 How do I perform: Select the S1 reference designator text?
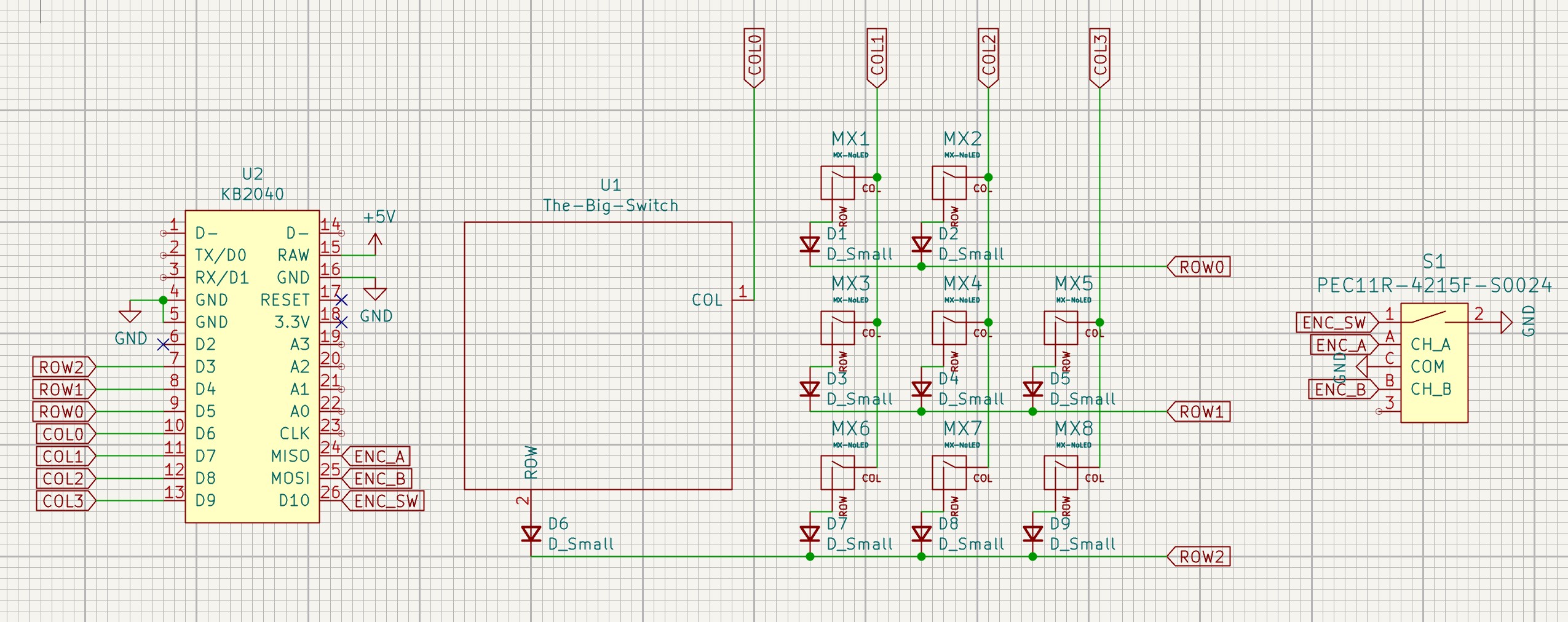pos(1434,262)
